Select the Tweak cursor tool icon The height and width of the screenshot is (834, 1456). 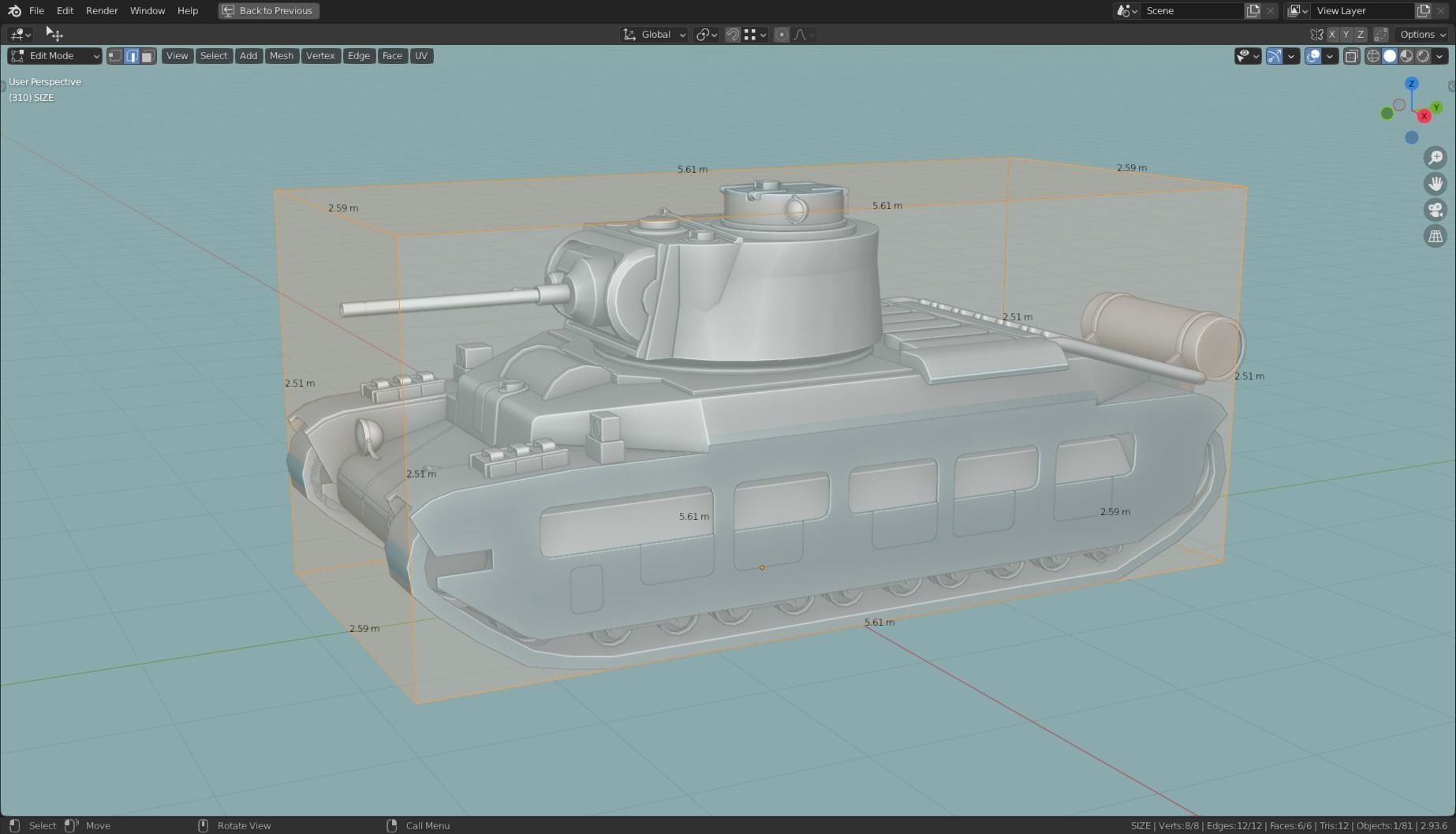54,33
